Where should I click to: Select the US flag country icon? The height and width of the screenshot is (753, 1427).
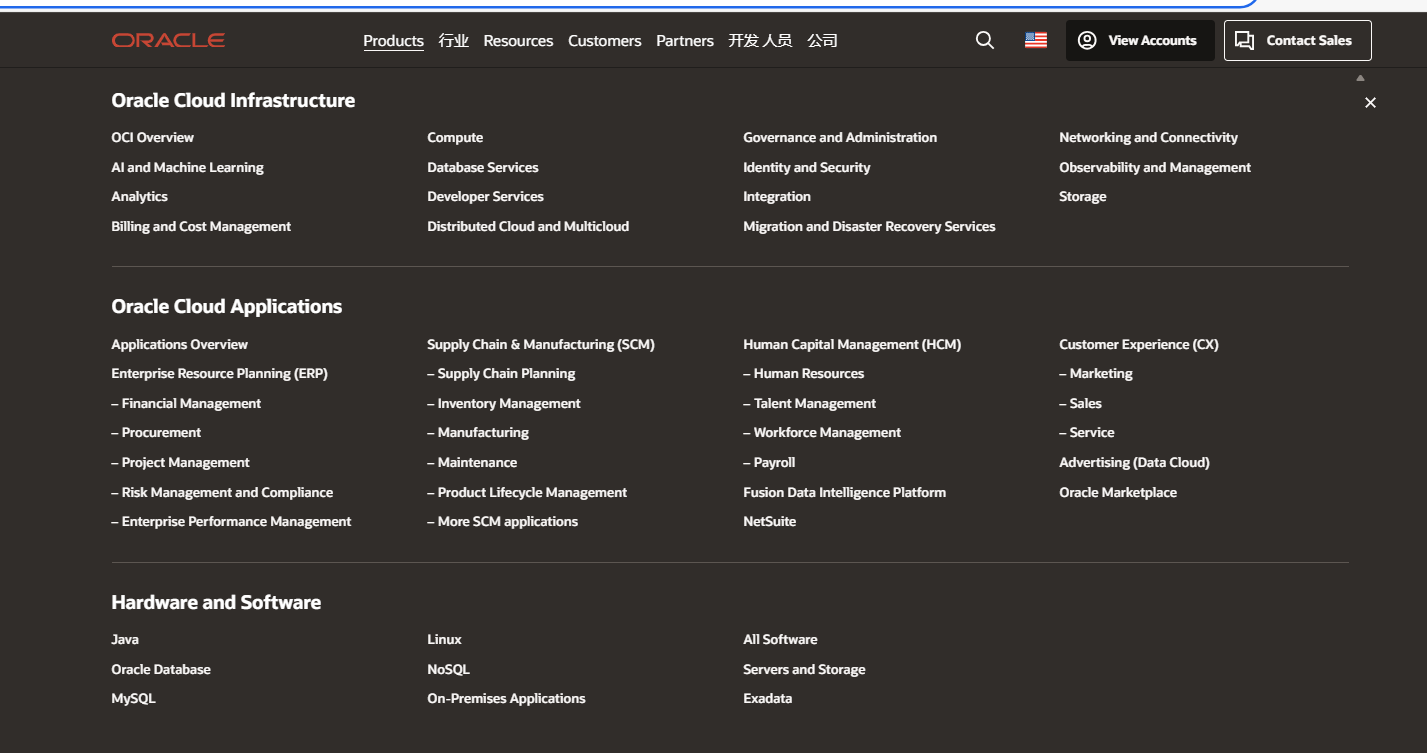(x=1036, y=40)
